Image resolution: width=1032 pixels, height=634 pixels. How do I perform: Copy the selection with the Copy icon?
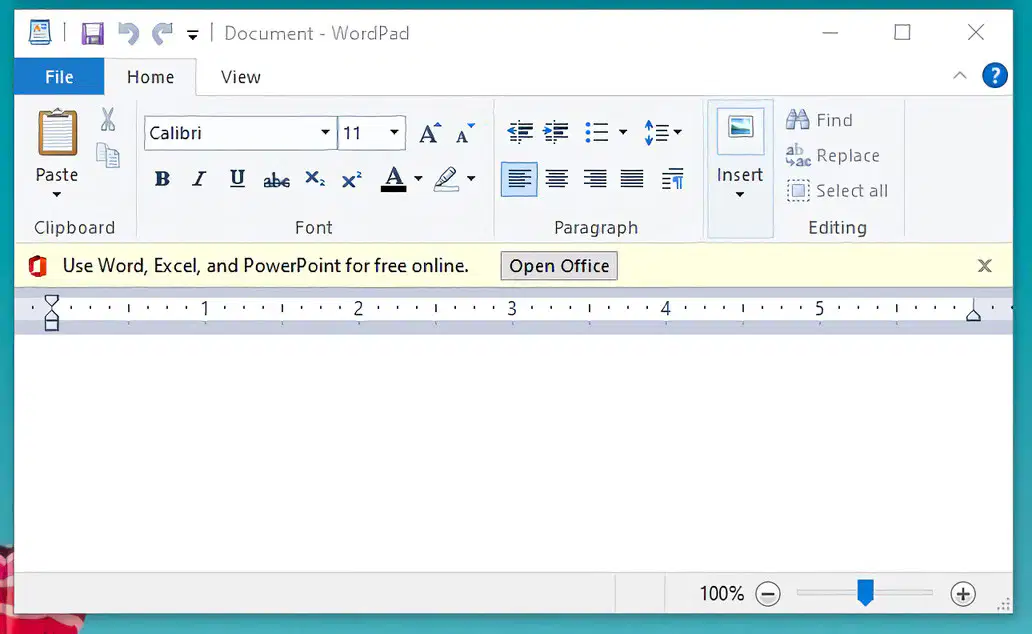pyautogui.click(x=108, y=155)
